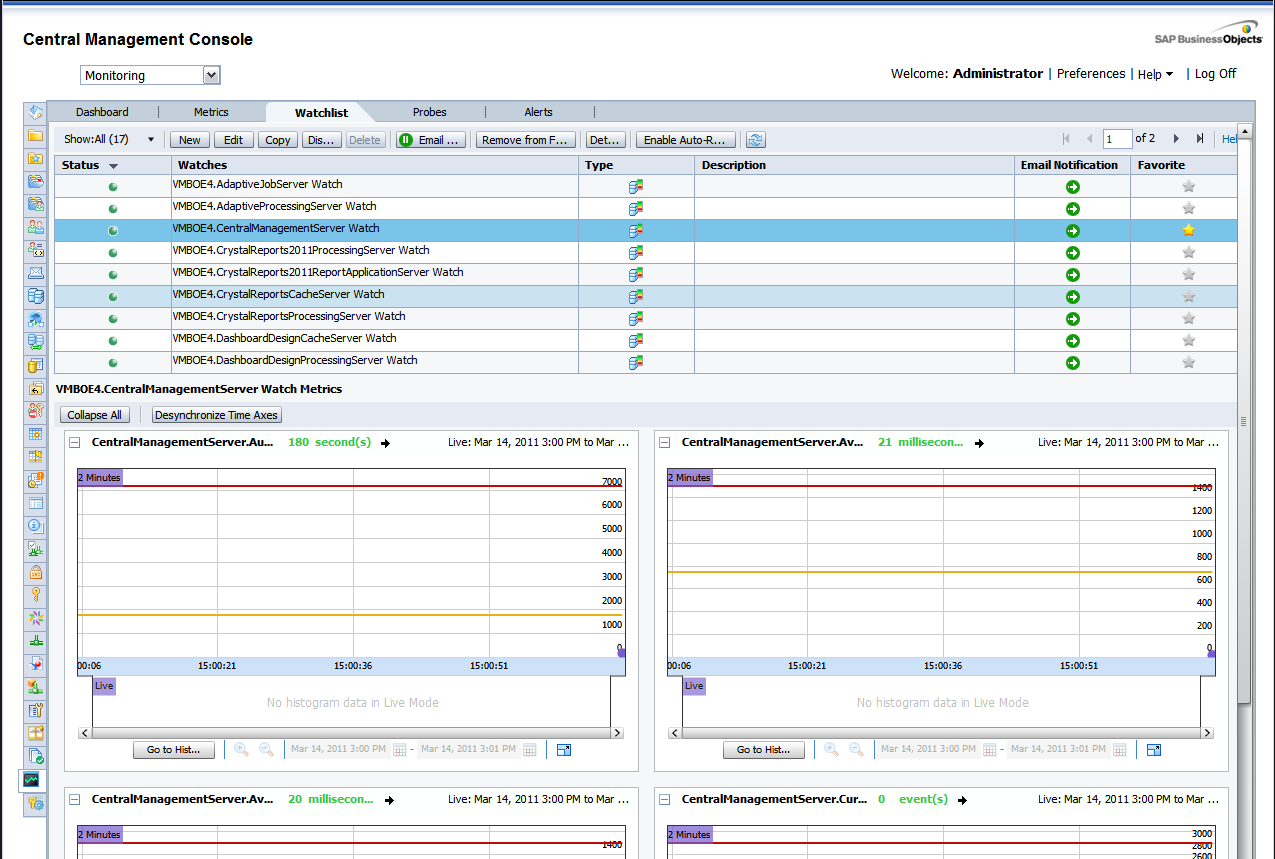Open the golden key sidebar icon
The height and width of the screenshot is (859, 1275).
35,595
